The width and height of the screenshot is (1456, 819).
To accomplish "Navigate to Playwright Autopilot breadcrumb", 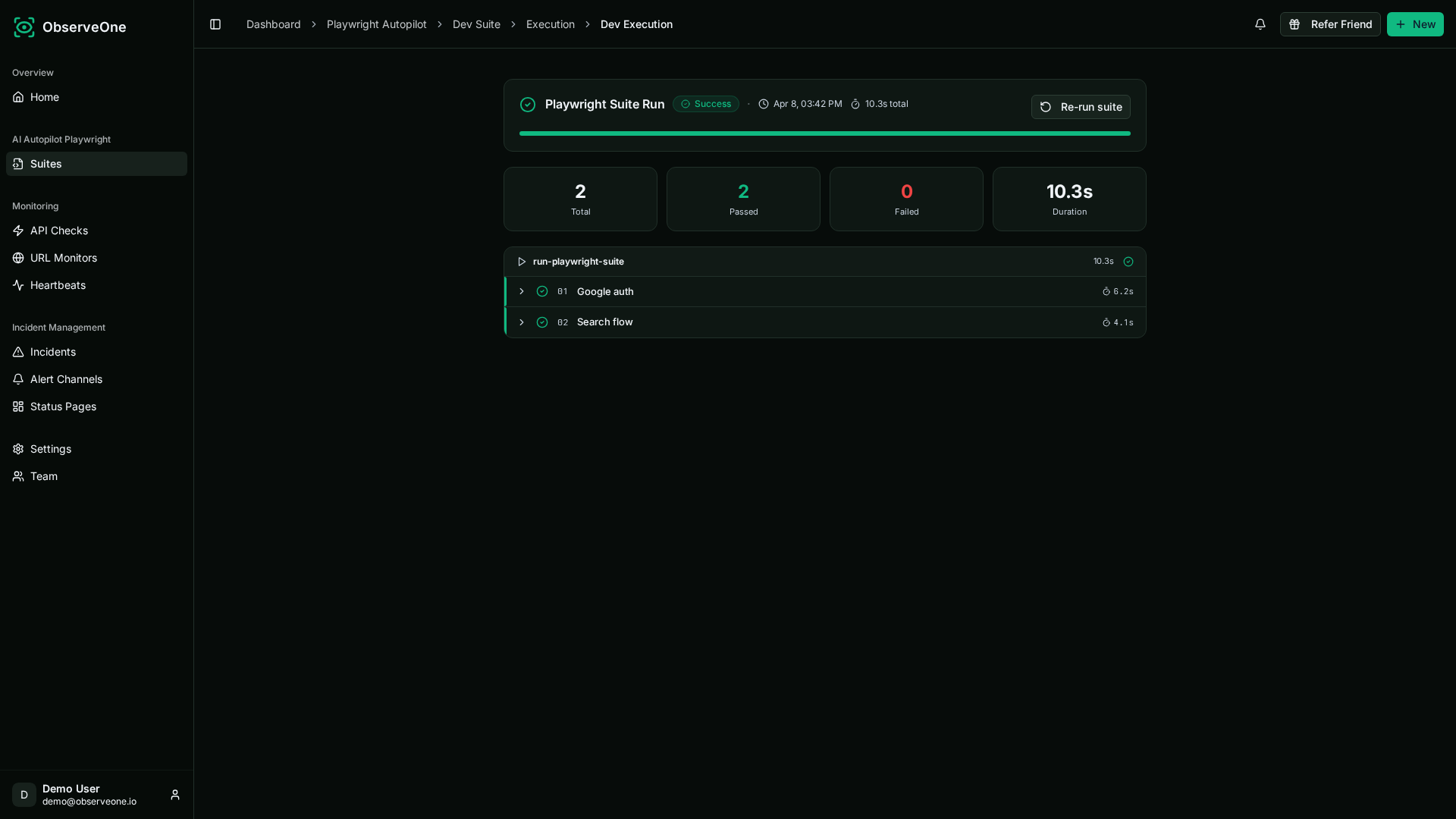I will point(377,24).
